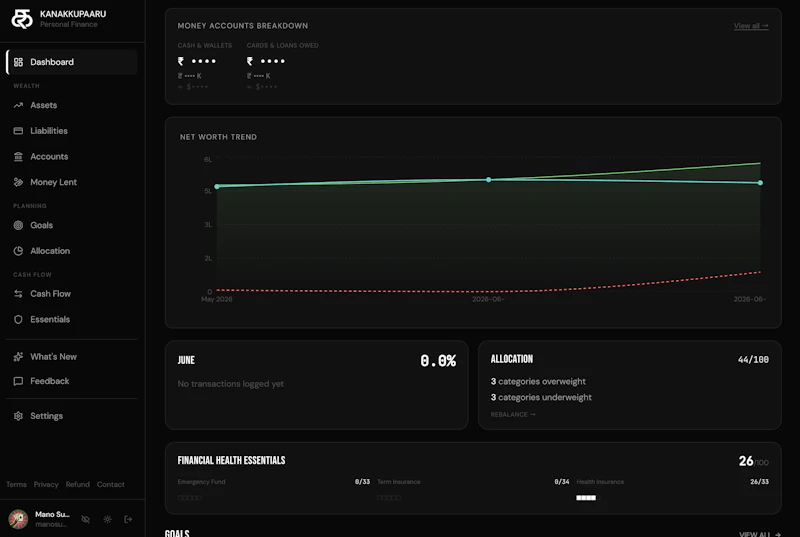Click the Mano Su... user name
800x537 pixels.
point(52,514)
